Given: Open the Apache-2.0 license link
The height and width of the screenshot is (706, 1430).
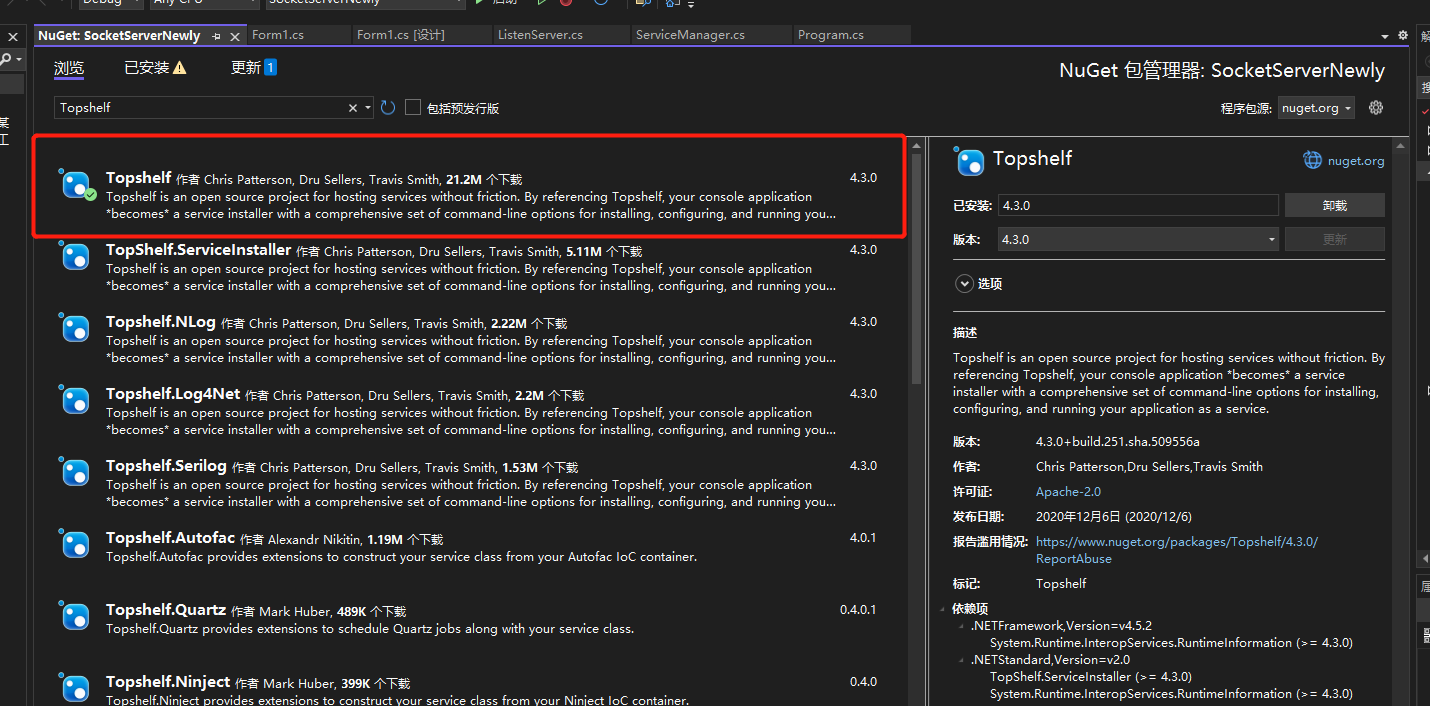Looking at the screenshot, I should 1068,492.
